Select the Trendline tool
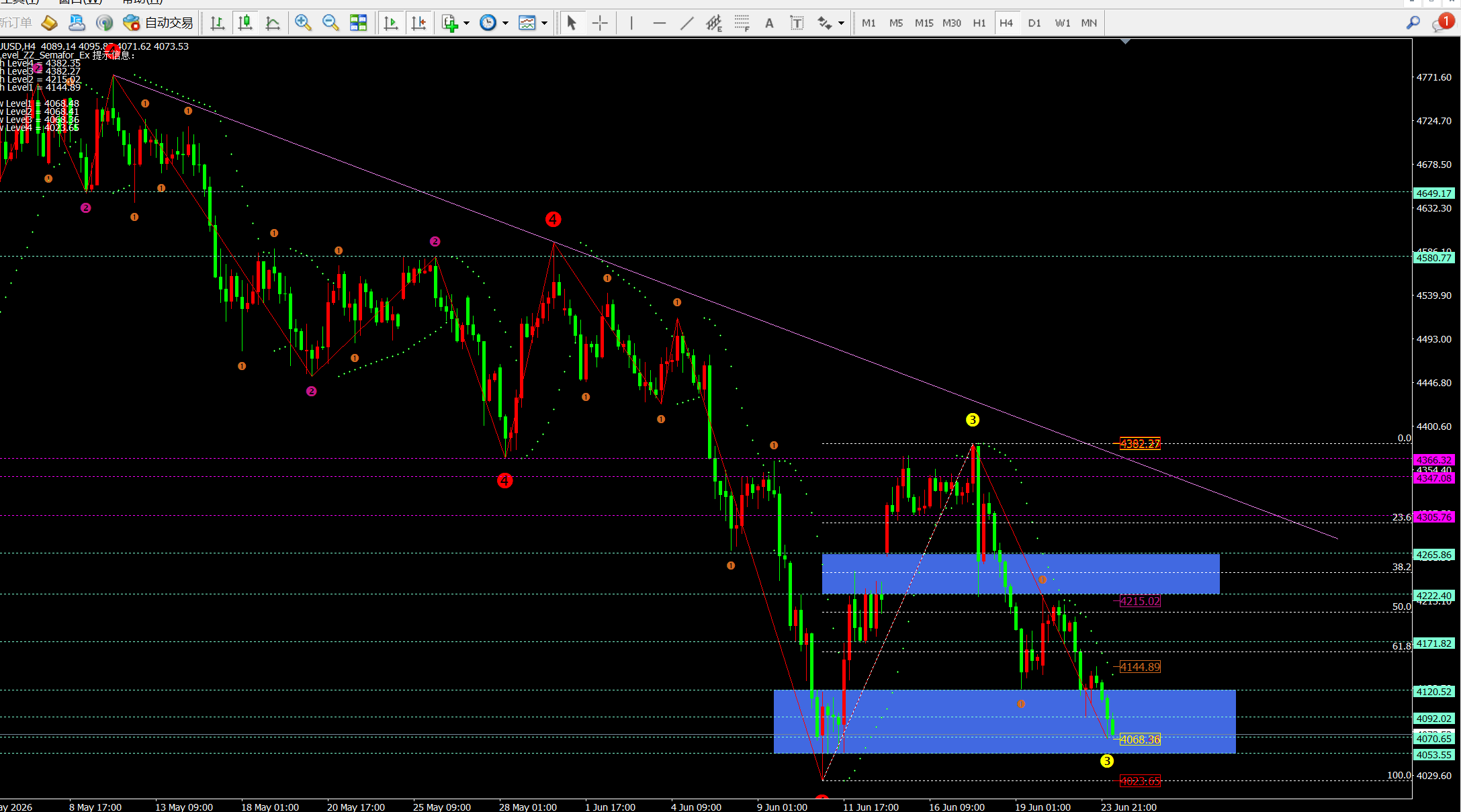The height and width of the screenshot is (812, 1461). tap(687, 23)
